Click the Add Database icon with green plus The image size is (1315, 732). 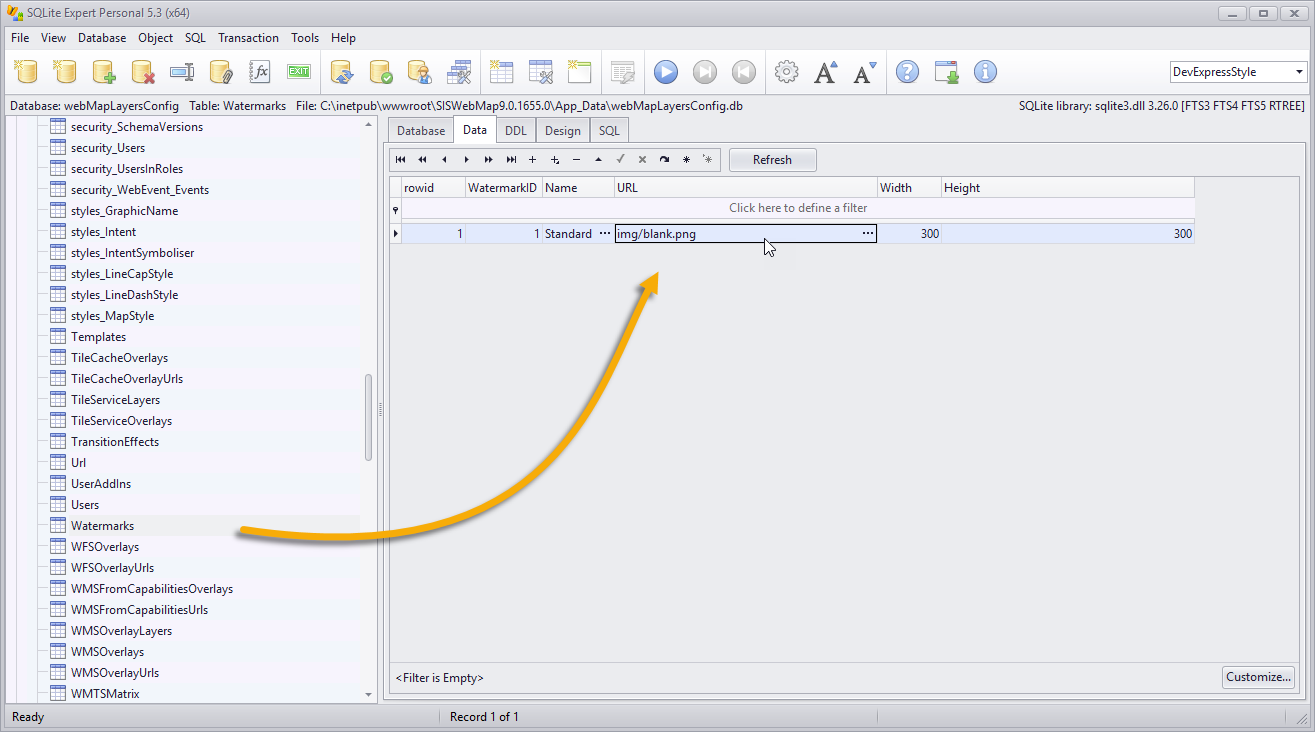104,72
